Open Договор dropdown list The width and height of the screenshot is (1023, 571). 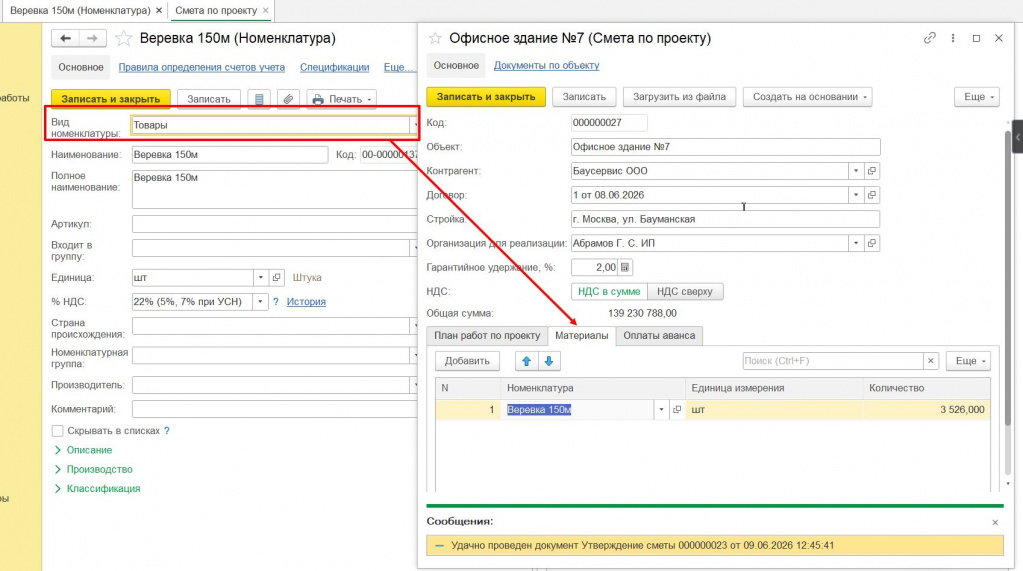coord(856,195)
